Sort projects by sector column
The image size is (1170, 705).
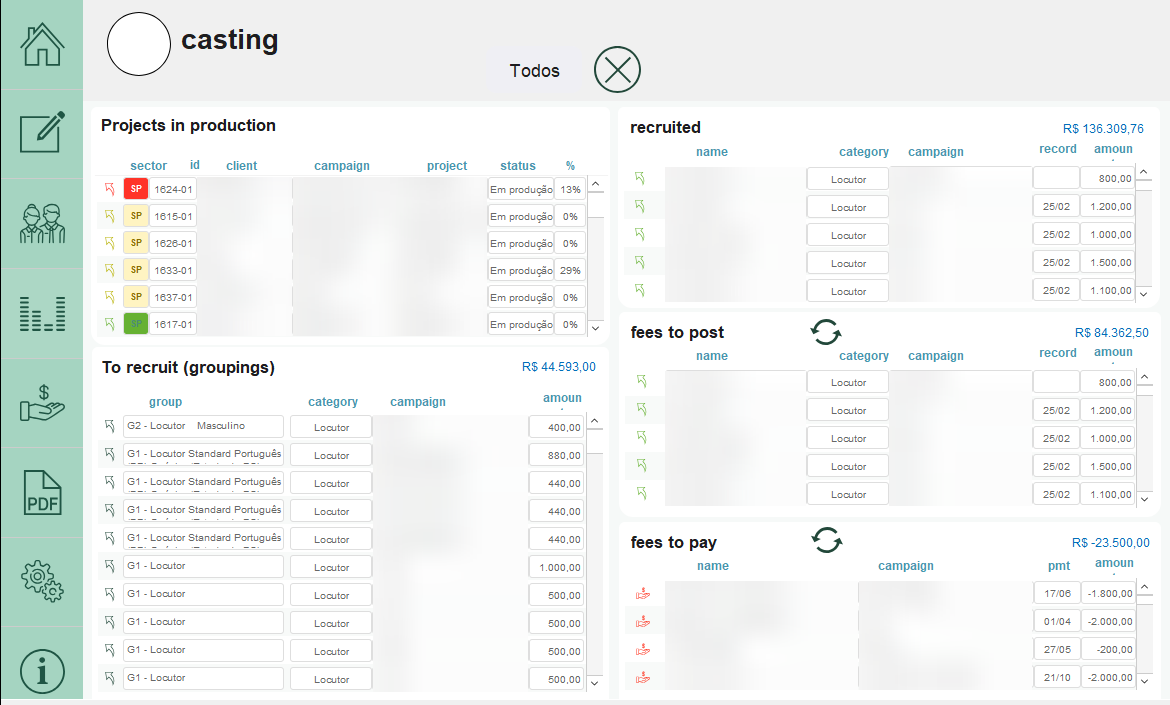(148, 166)
